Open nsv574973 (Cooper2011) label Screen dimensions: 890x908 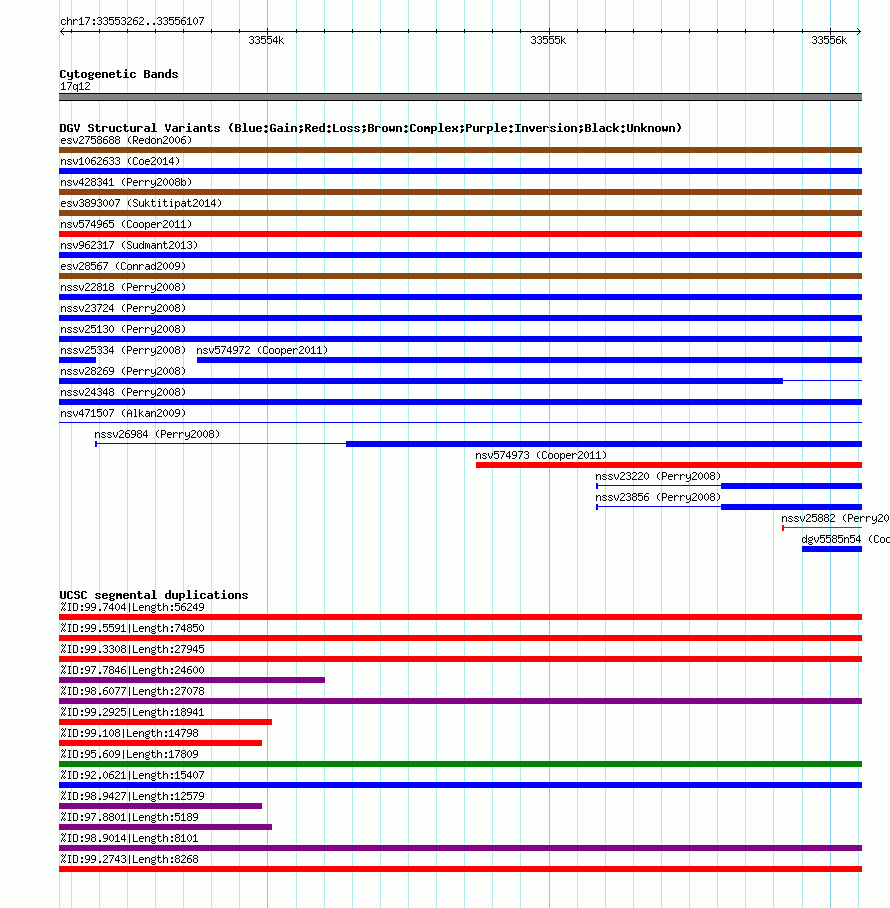click(541, 455)
